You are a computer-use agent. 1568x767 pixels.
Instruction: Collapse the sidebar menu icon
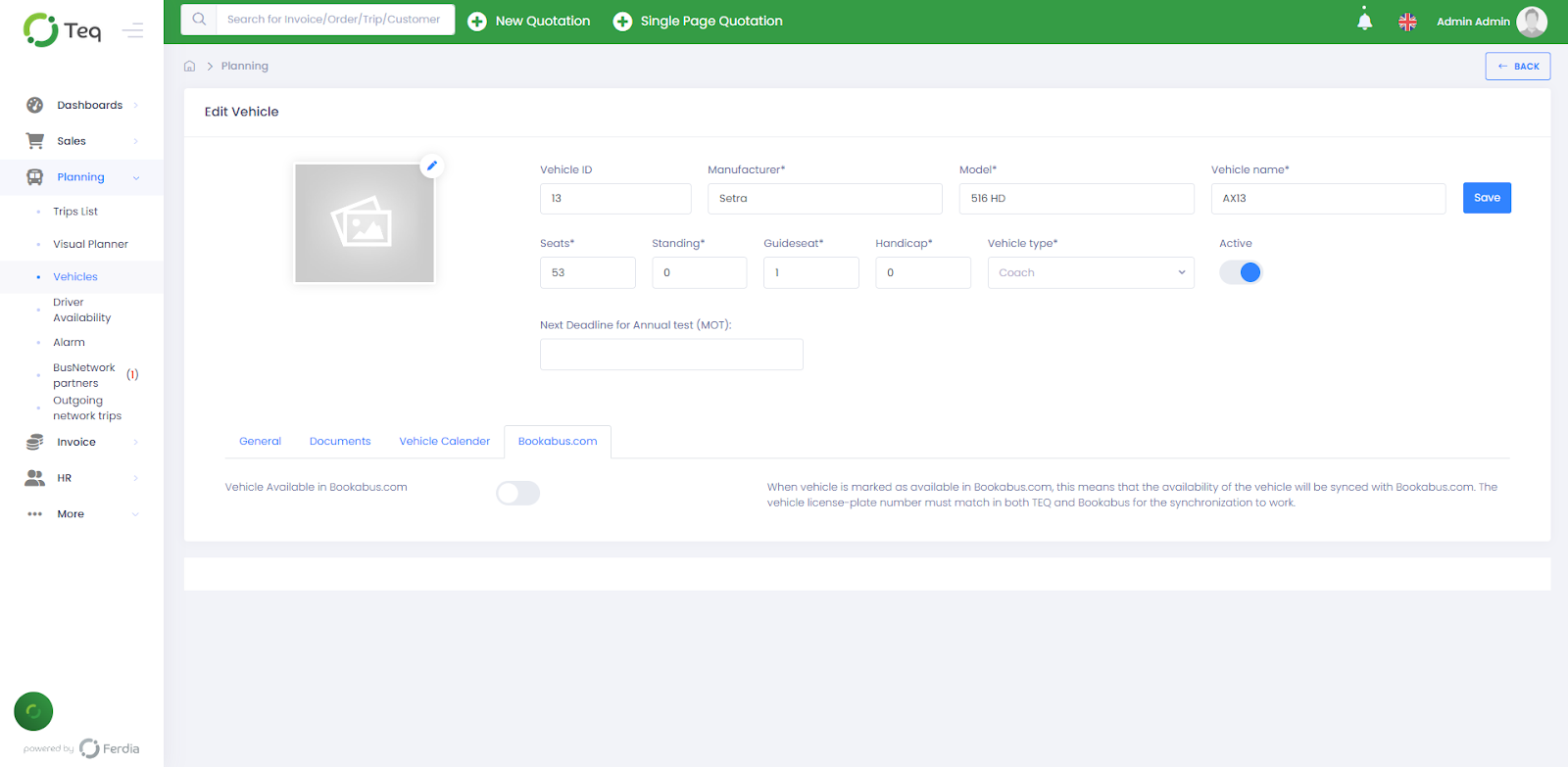(x=132, y=31)
